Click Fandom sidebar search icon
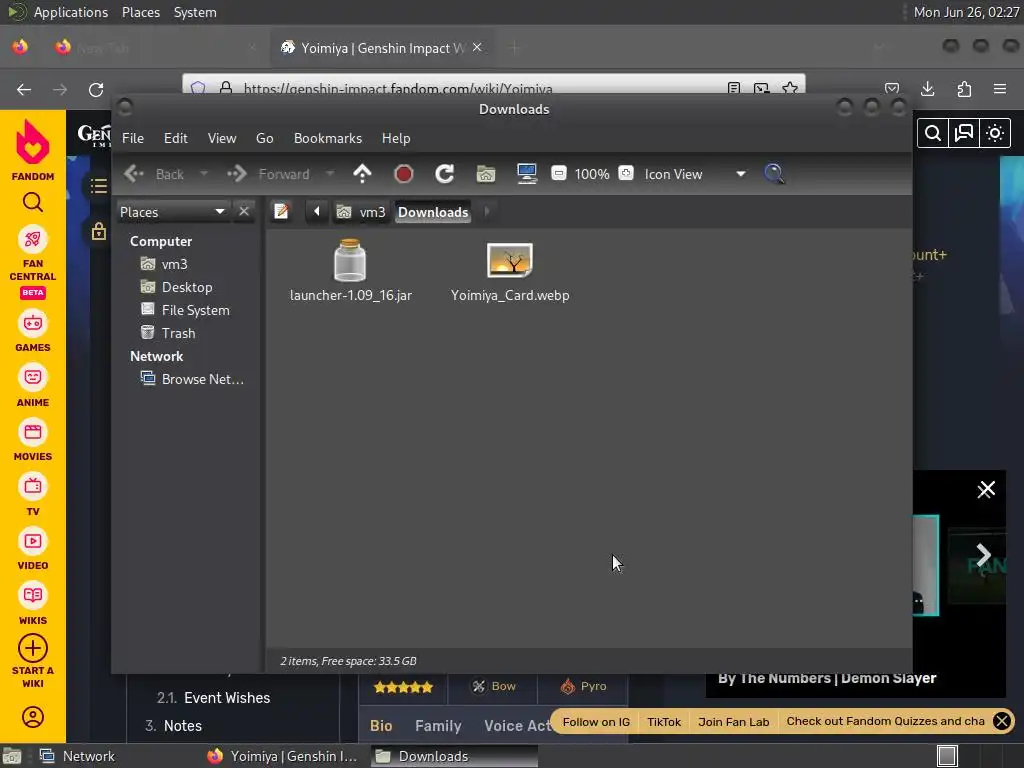 [x=33, y=202]
